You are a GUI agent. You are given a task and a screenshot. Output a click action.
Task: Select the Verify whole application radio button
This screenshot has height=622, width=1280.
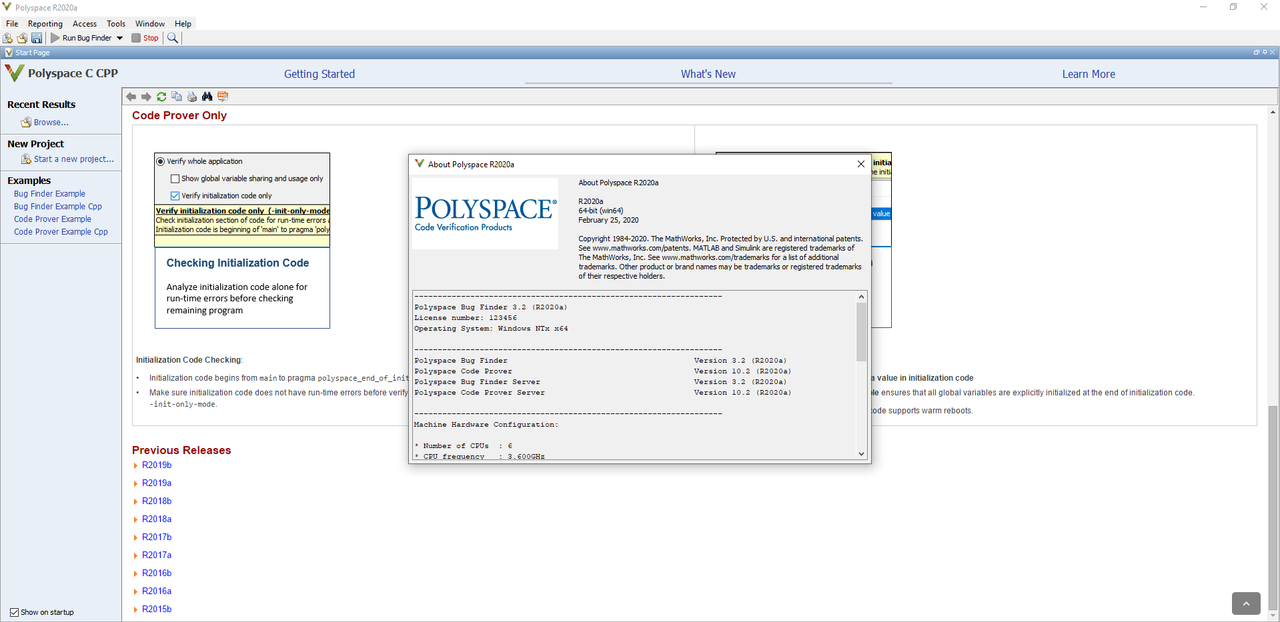click(160, 161)
